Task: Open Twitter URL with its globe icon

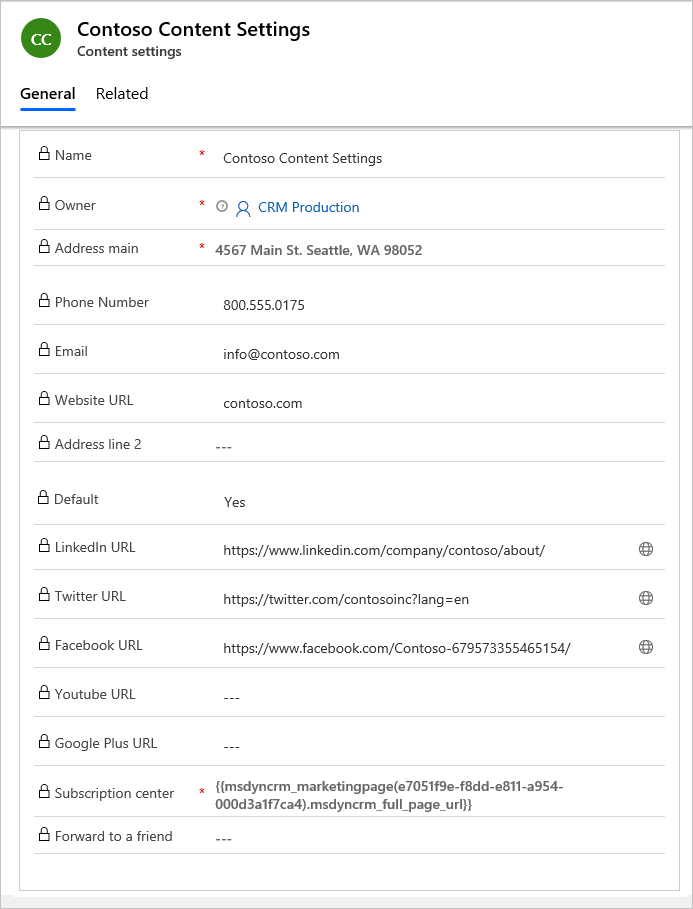Action: [x=645, y=598]
